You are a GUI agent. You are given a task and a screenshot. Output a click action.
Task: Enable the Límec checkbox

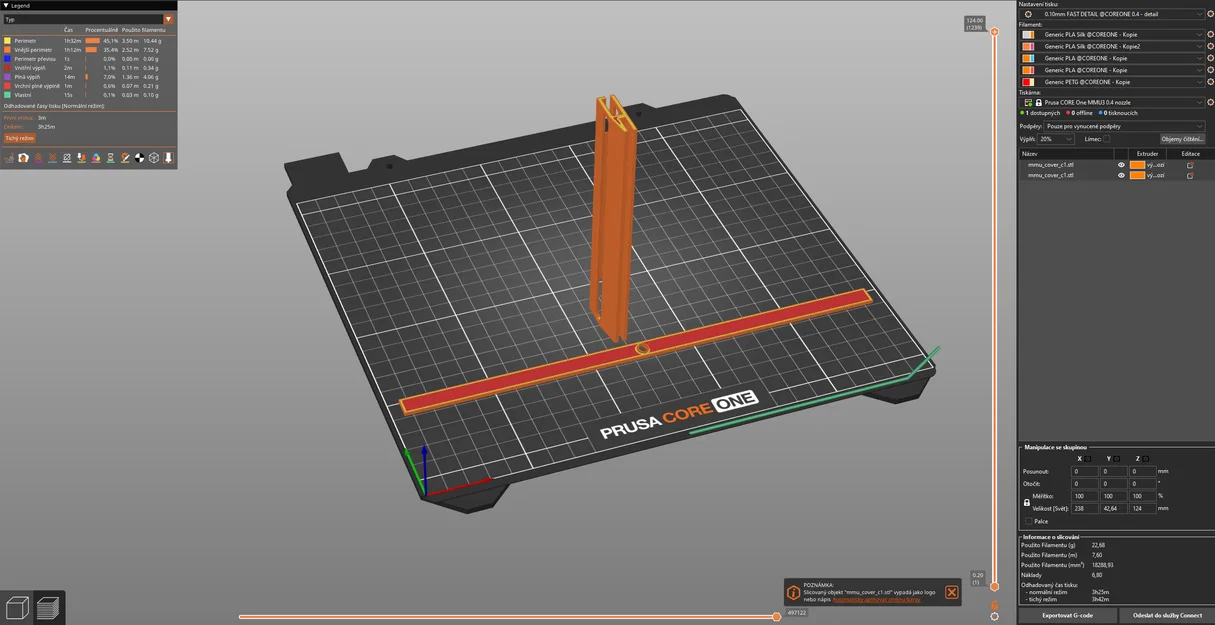pos(1107,139)
